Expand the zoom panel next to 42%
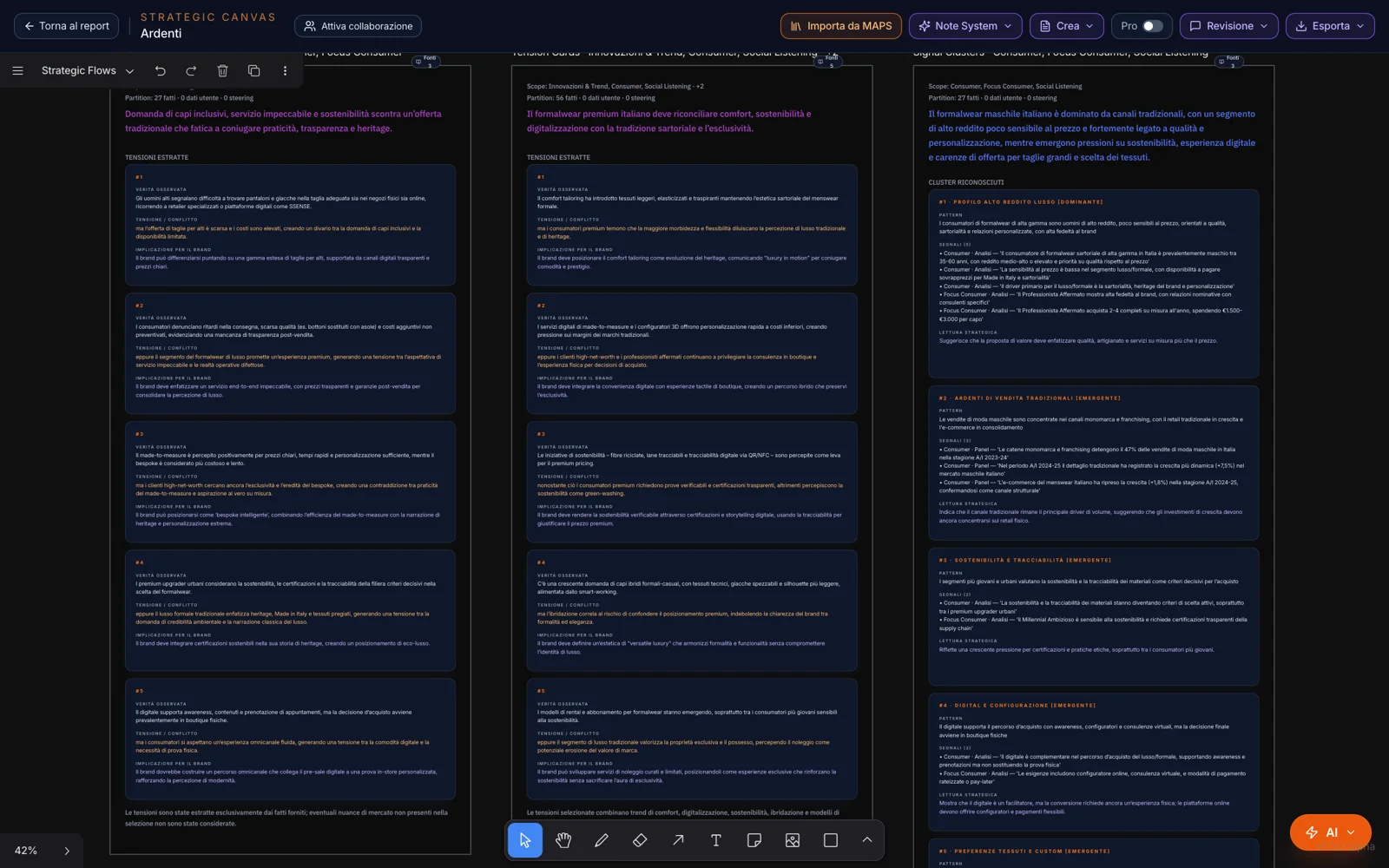Screen dimensions: 1389x868 [67, 851]
